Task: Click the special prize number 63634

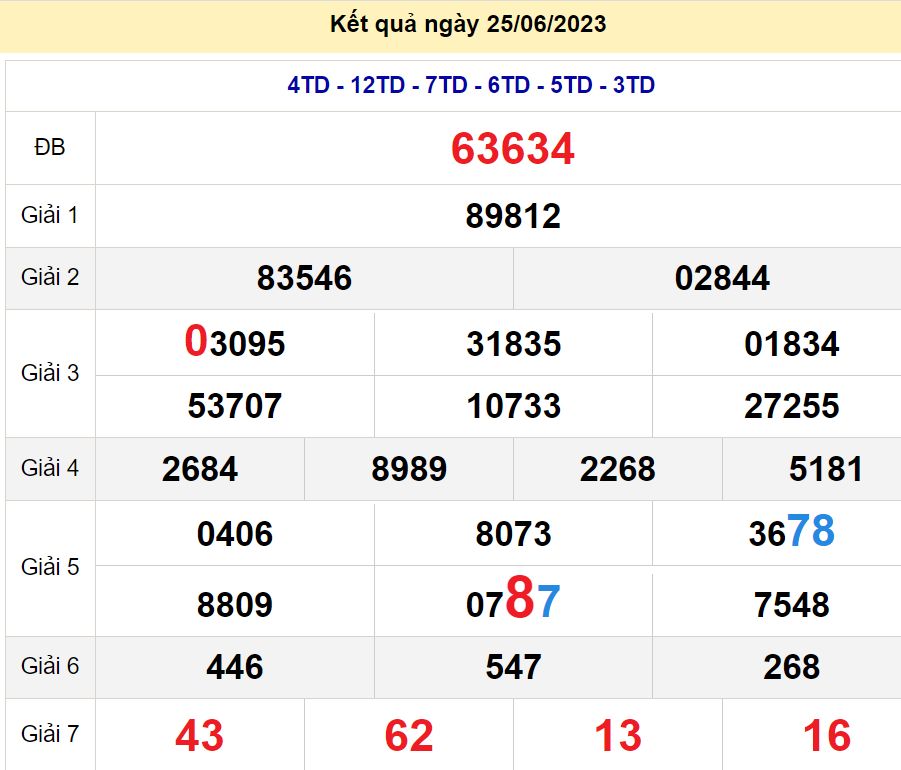Action: tap(512, 149)
